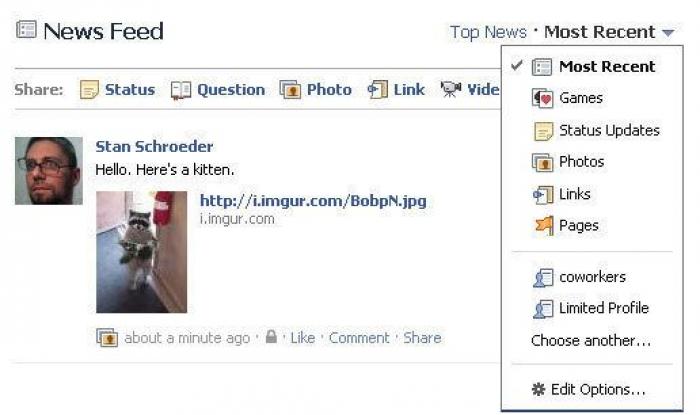The width and height of the screenshot is (700, 415).
Task: Like Stan Schroeder's post
Action: pos(302,338)
